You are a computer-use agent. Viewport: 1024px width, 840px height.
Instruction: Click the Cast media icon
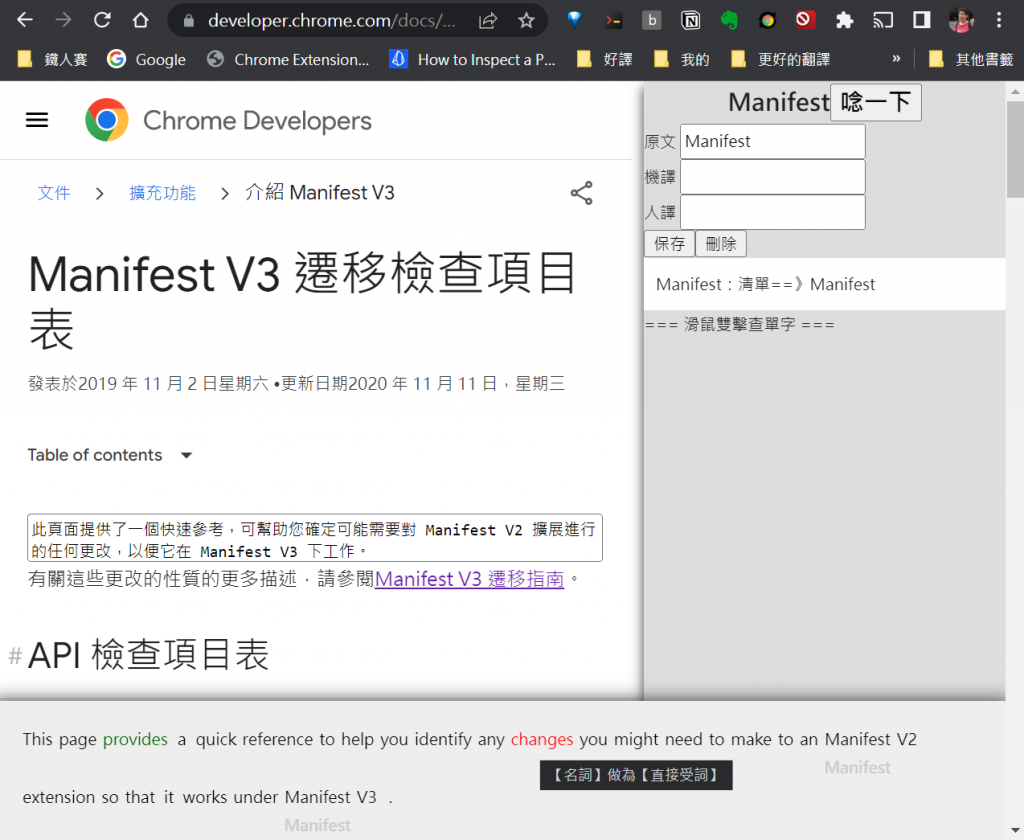[x=883, y=20]
